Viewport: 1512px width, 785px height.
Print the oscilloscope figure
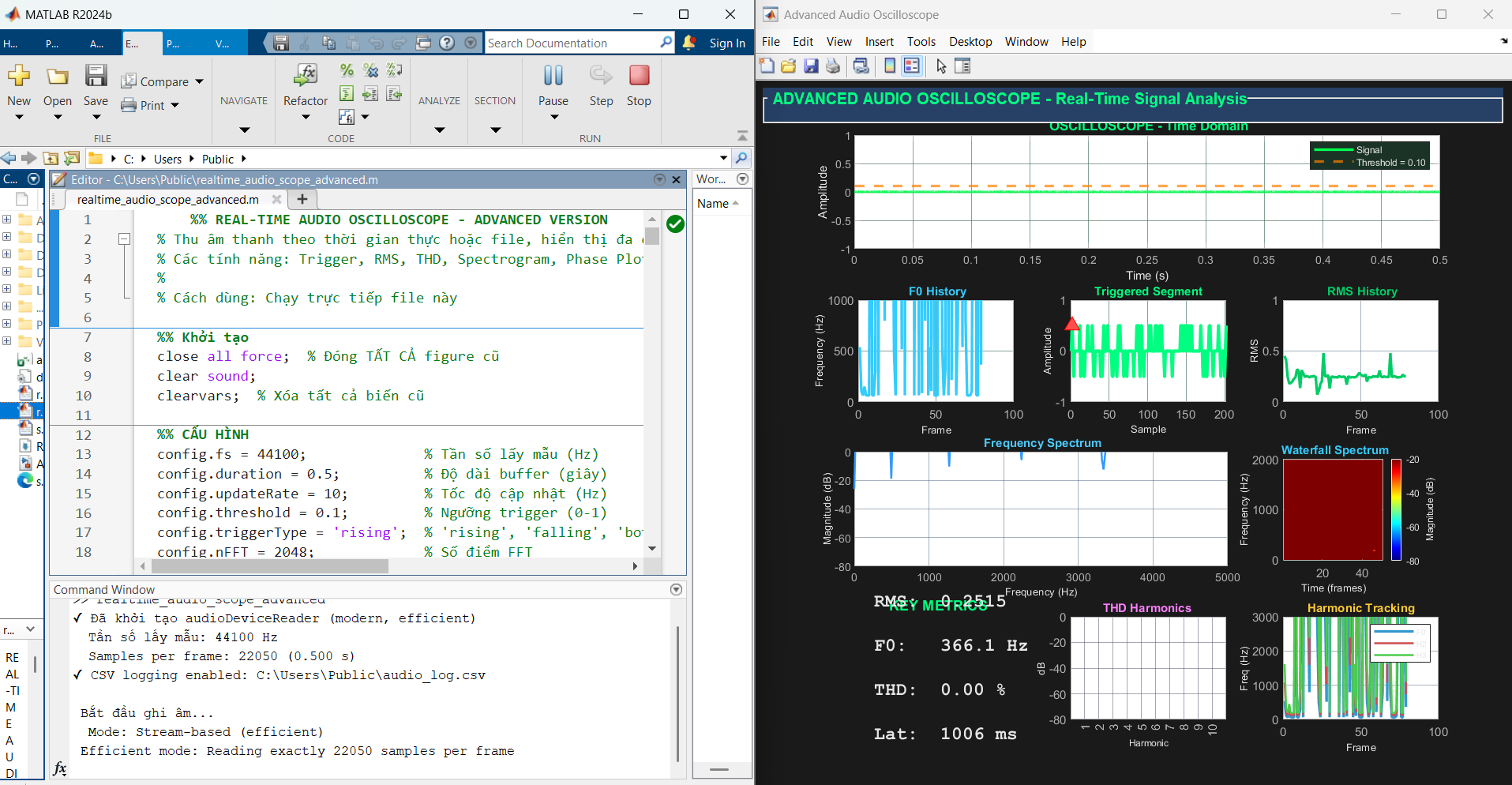(x=833, y=66)
